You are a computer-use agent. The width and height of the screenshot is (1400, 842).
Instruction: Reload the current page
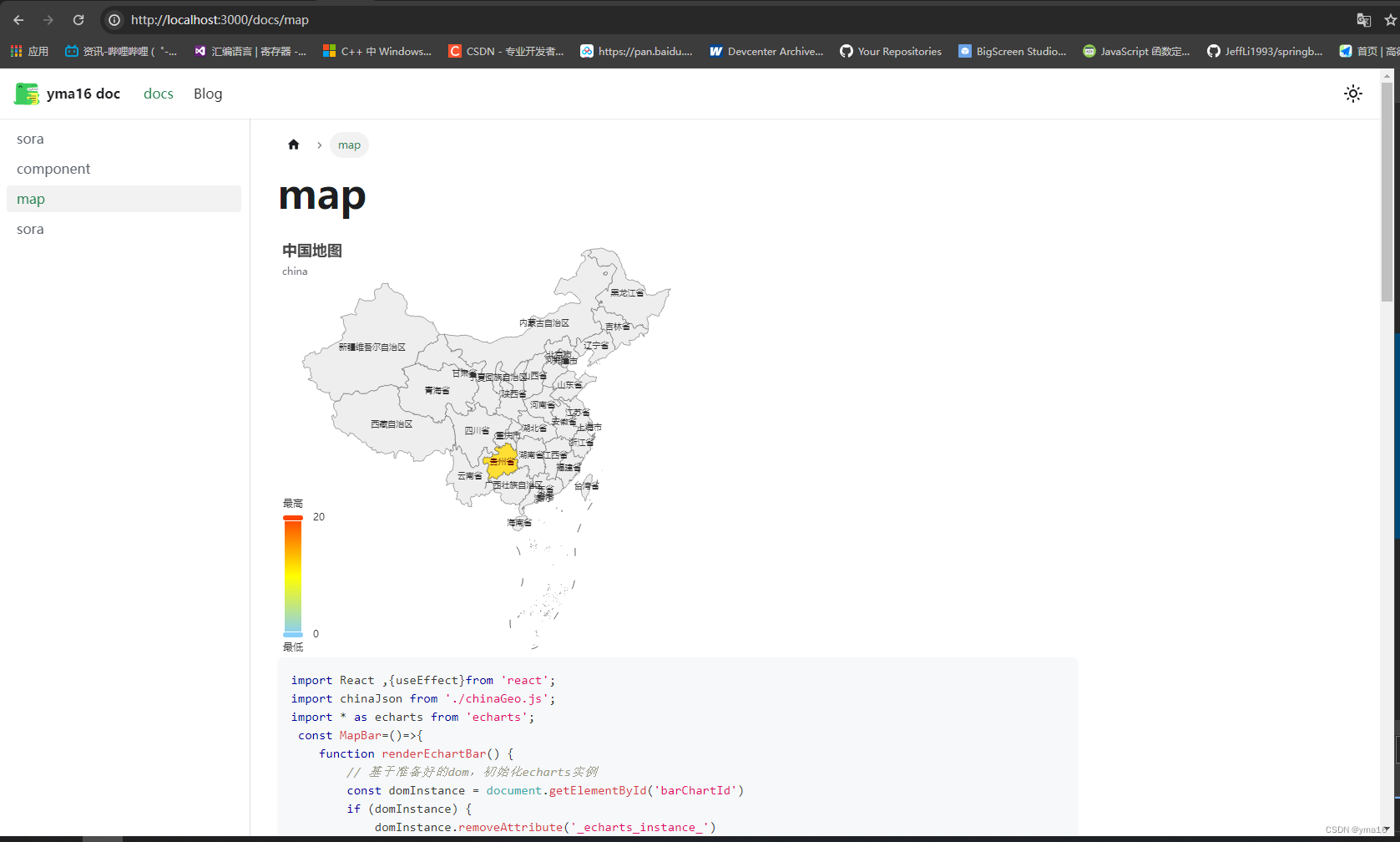pos(78,19)
